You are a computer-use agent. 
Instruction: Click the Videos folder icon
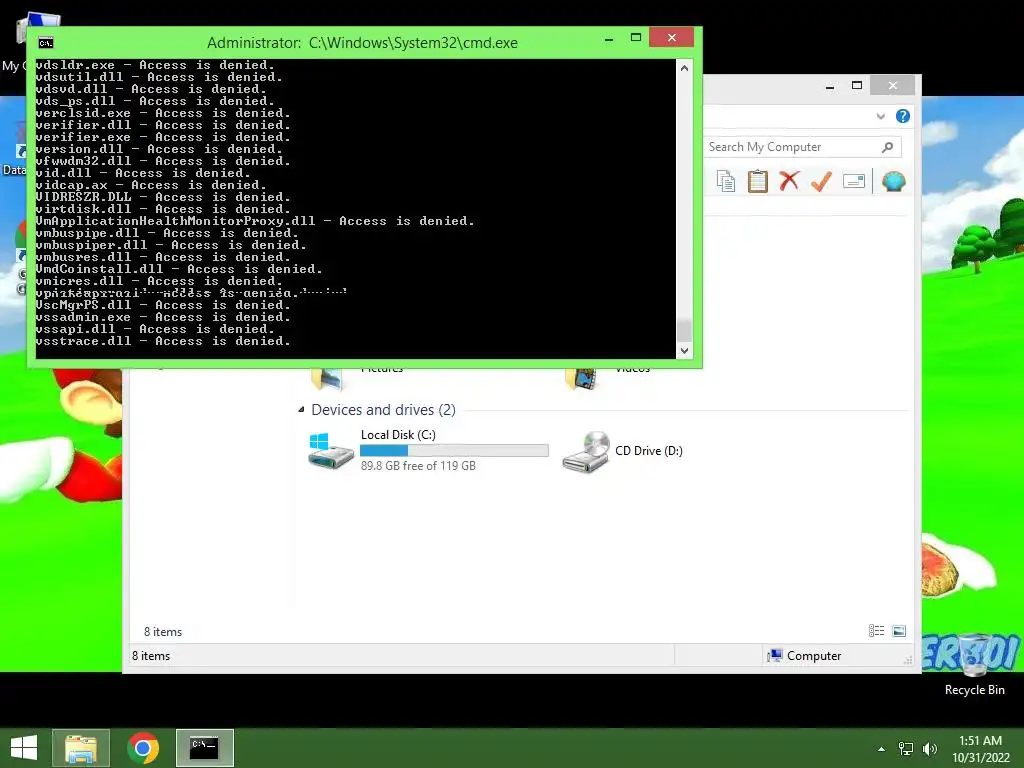(581, 379)
